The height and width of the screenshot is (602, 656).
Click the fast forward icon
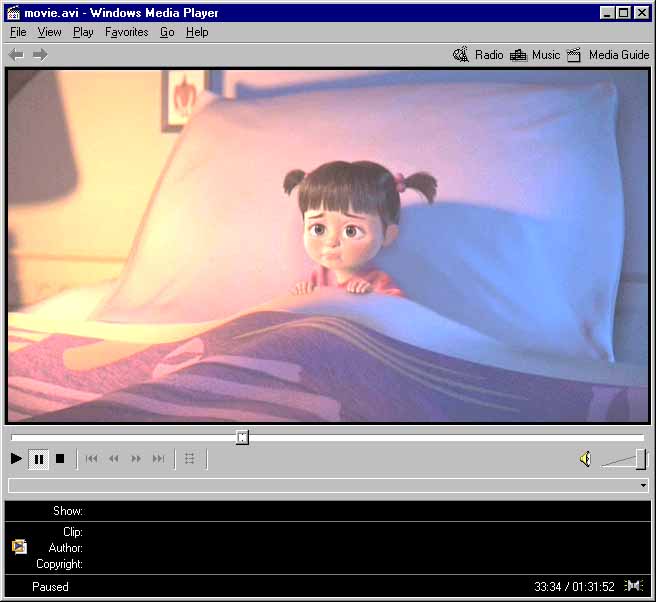[136, 459]
